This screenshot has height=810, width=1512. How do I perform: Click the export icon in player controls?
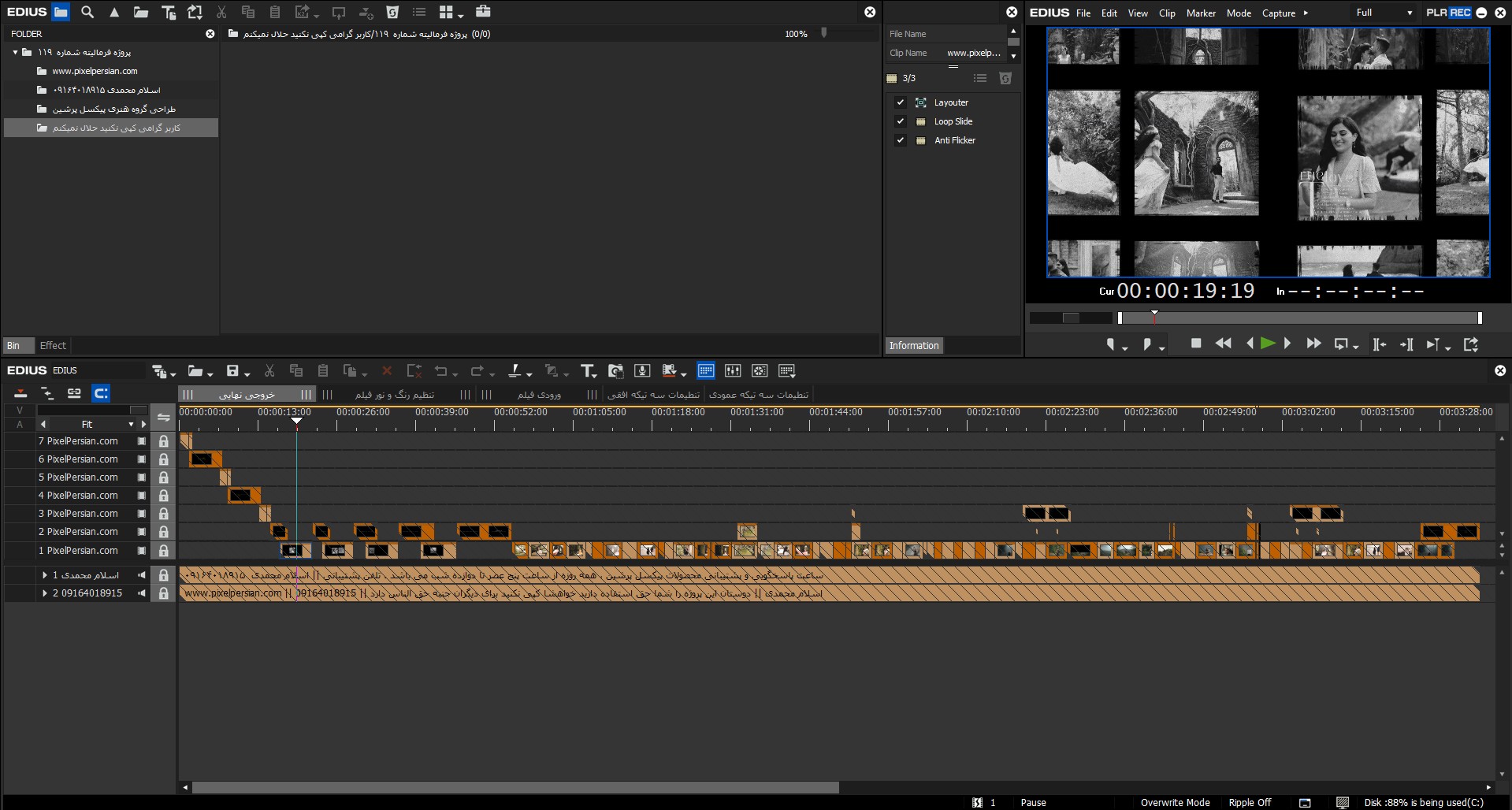coord(1470,344)
